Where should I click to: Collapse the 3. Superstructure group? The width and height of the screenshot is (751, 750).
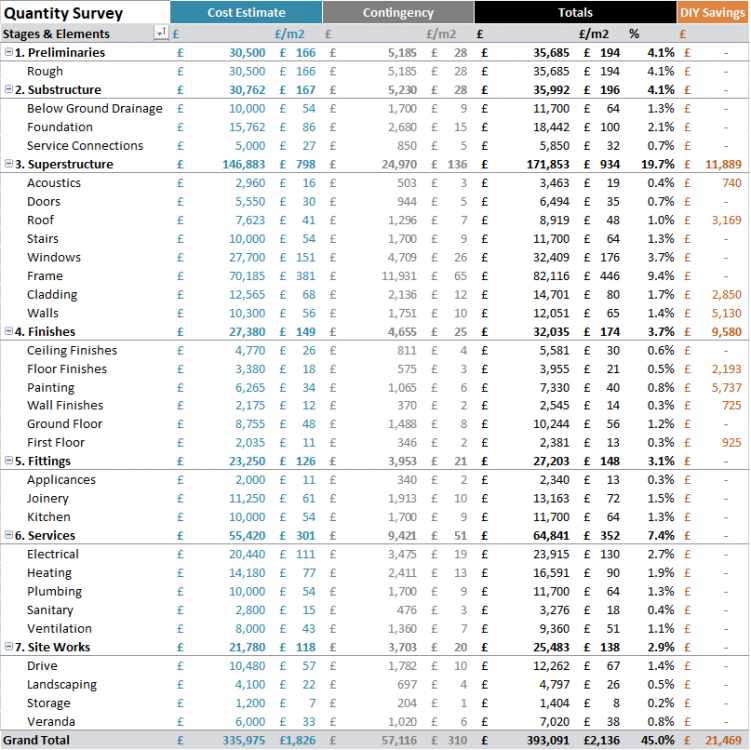(9, 164)
